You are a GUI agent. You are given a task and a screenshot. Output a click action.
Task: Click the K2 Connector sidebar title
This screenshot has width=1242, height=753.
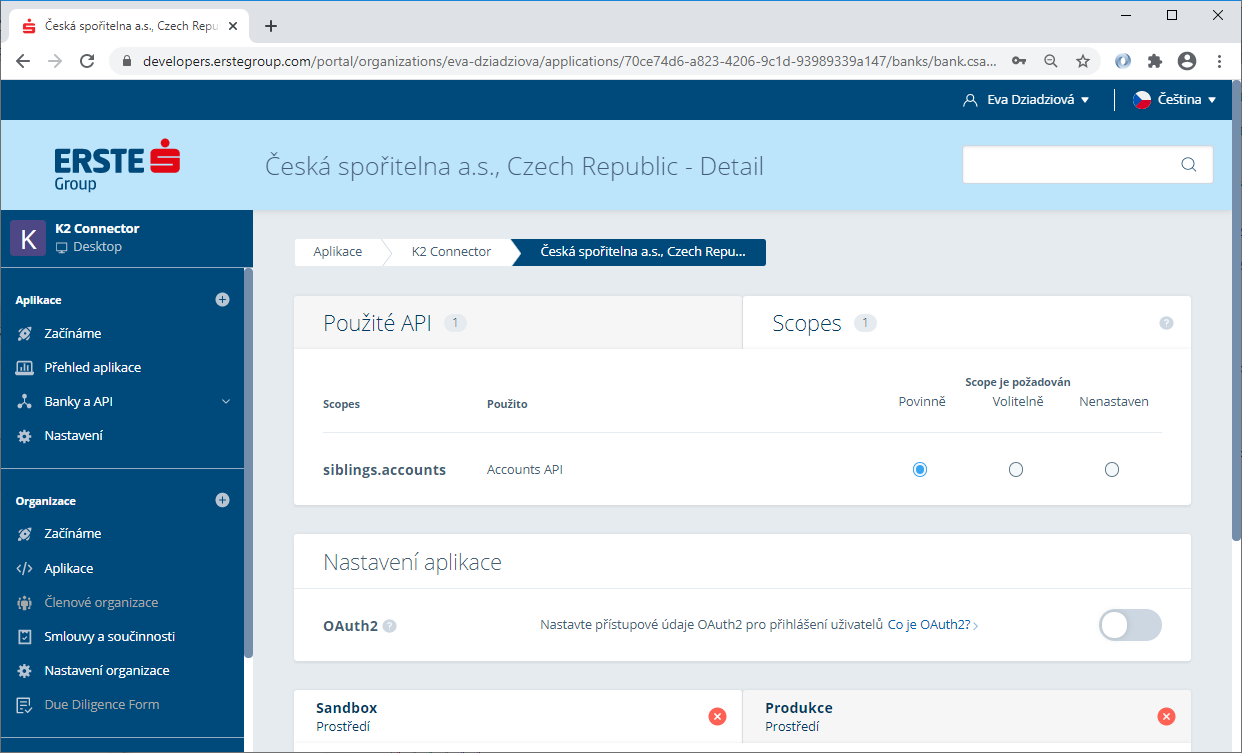pos(97,228)
